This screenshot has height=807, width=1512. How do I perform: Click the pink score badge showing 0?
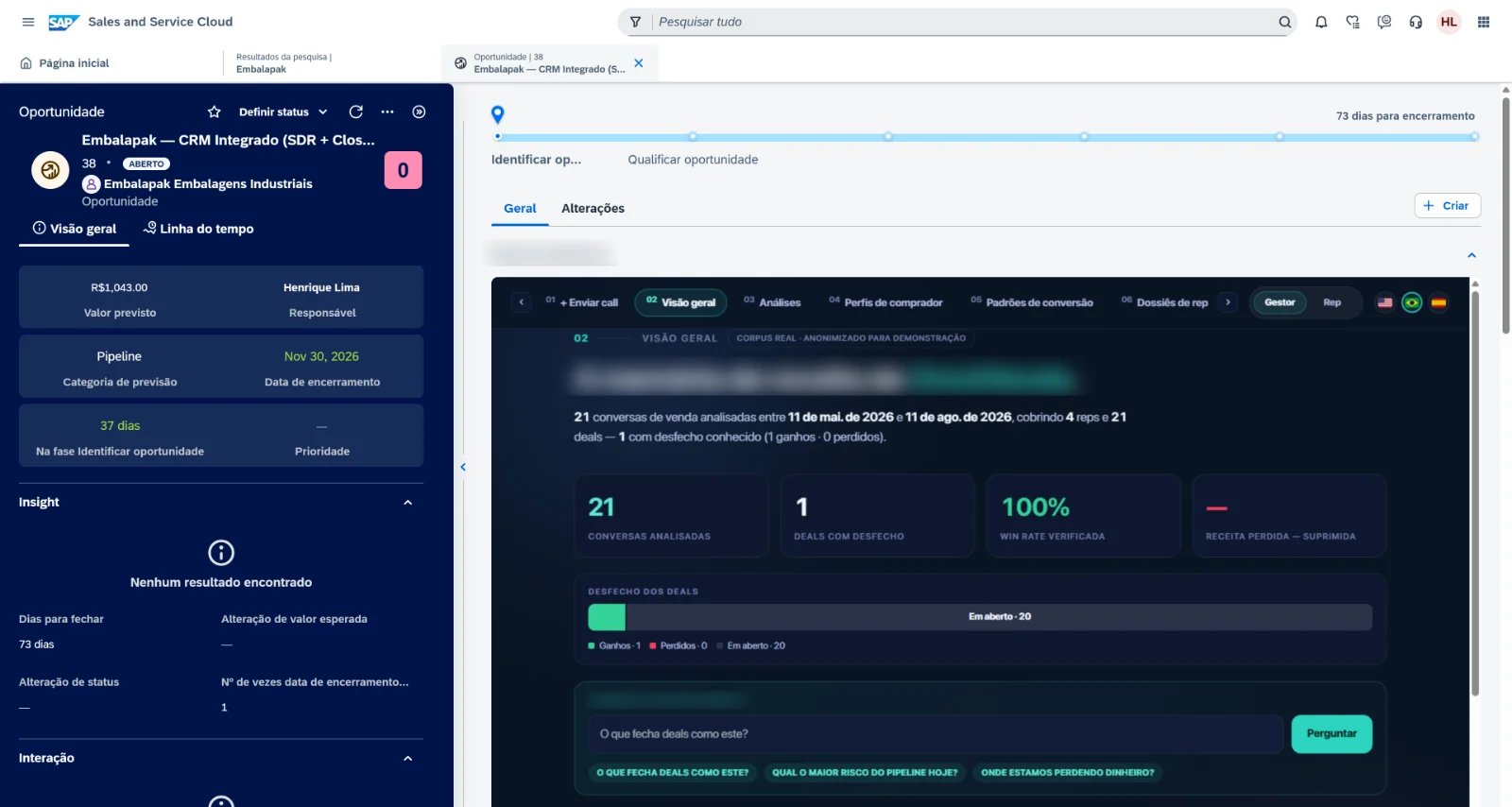tap(404, 170)
